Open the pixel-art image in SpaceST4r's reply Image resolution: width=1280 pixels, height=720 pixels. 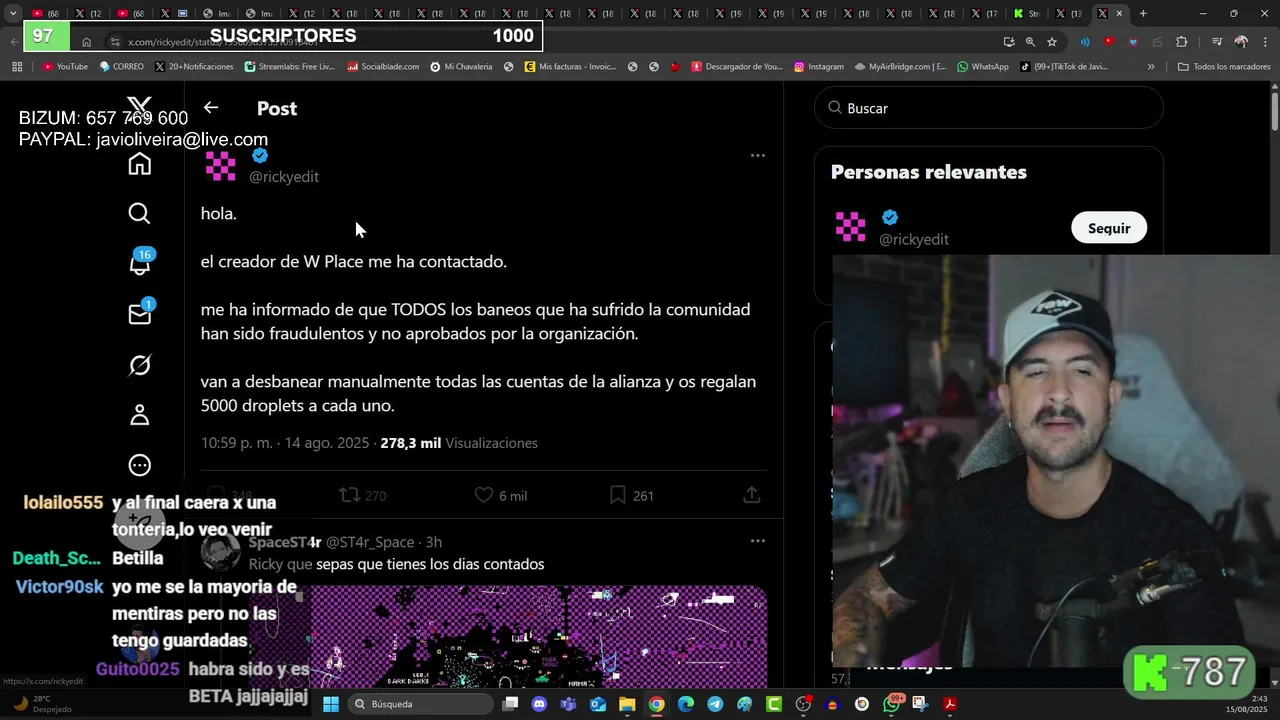tap(508, 636)
